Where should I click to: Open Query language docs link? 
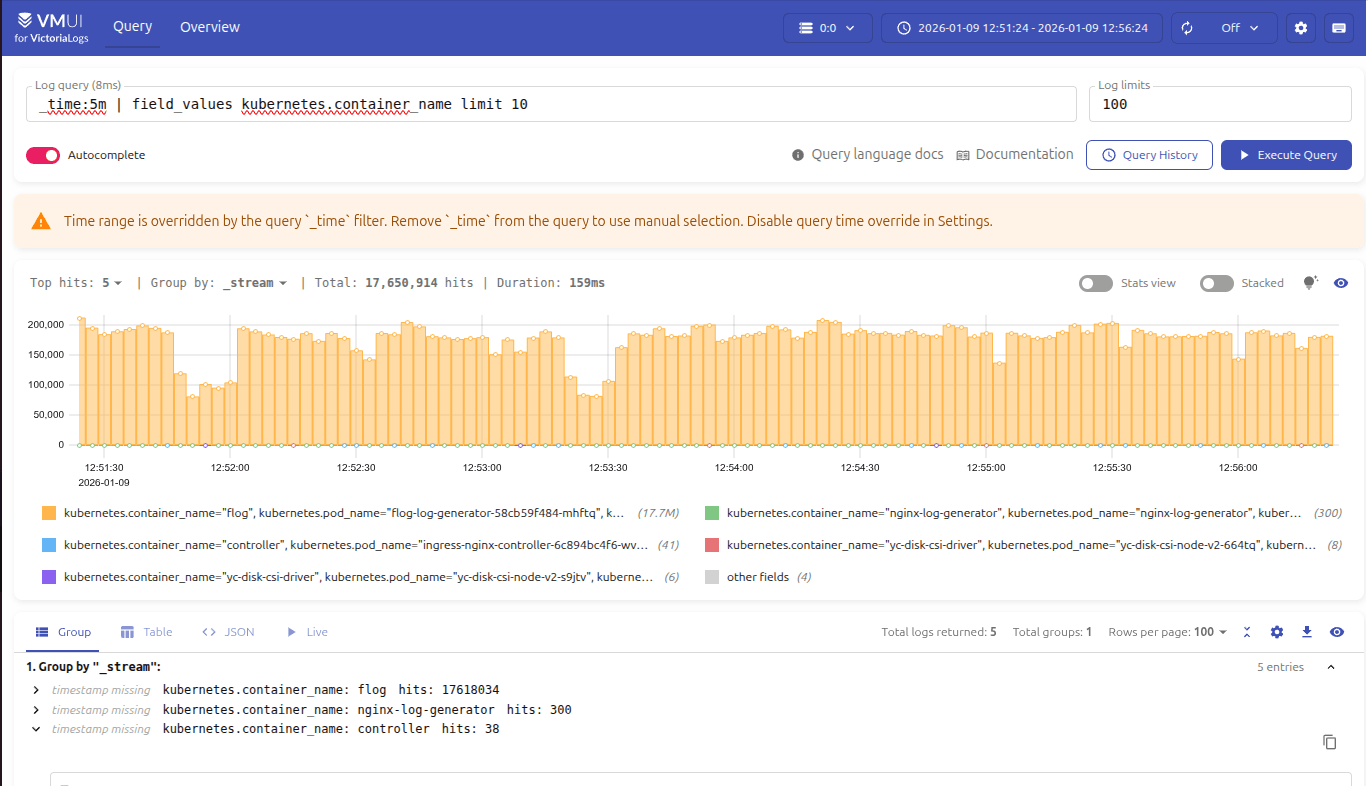(x=878, y=154)
